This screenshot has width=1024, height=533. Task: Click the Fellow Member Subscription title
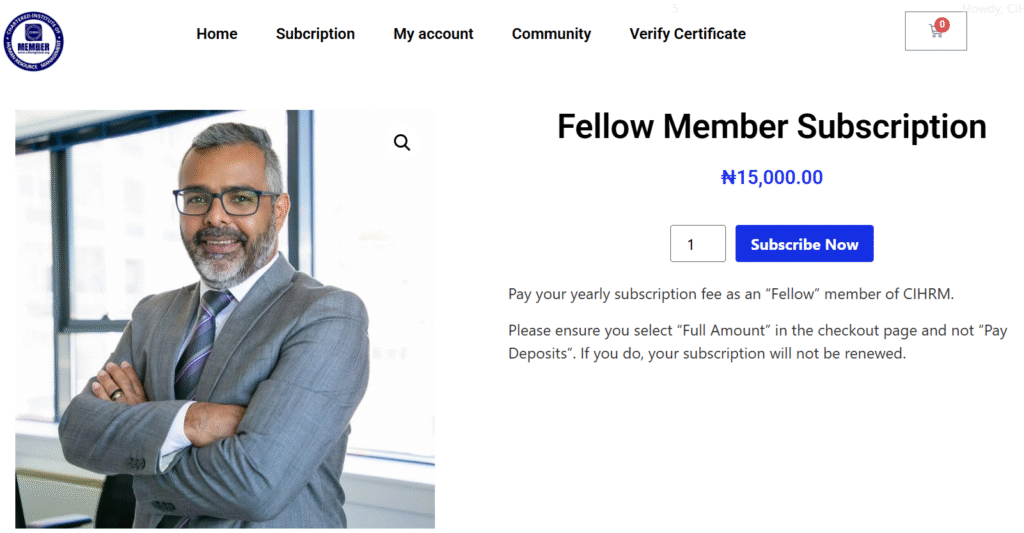coord(771,127)
